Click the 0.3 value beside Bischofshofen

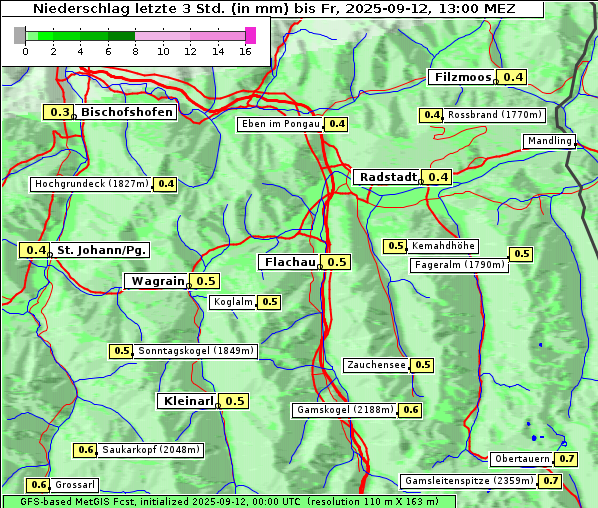pos(59,112)
